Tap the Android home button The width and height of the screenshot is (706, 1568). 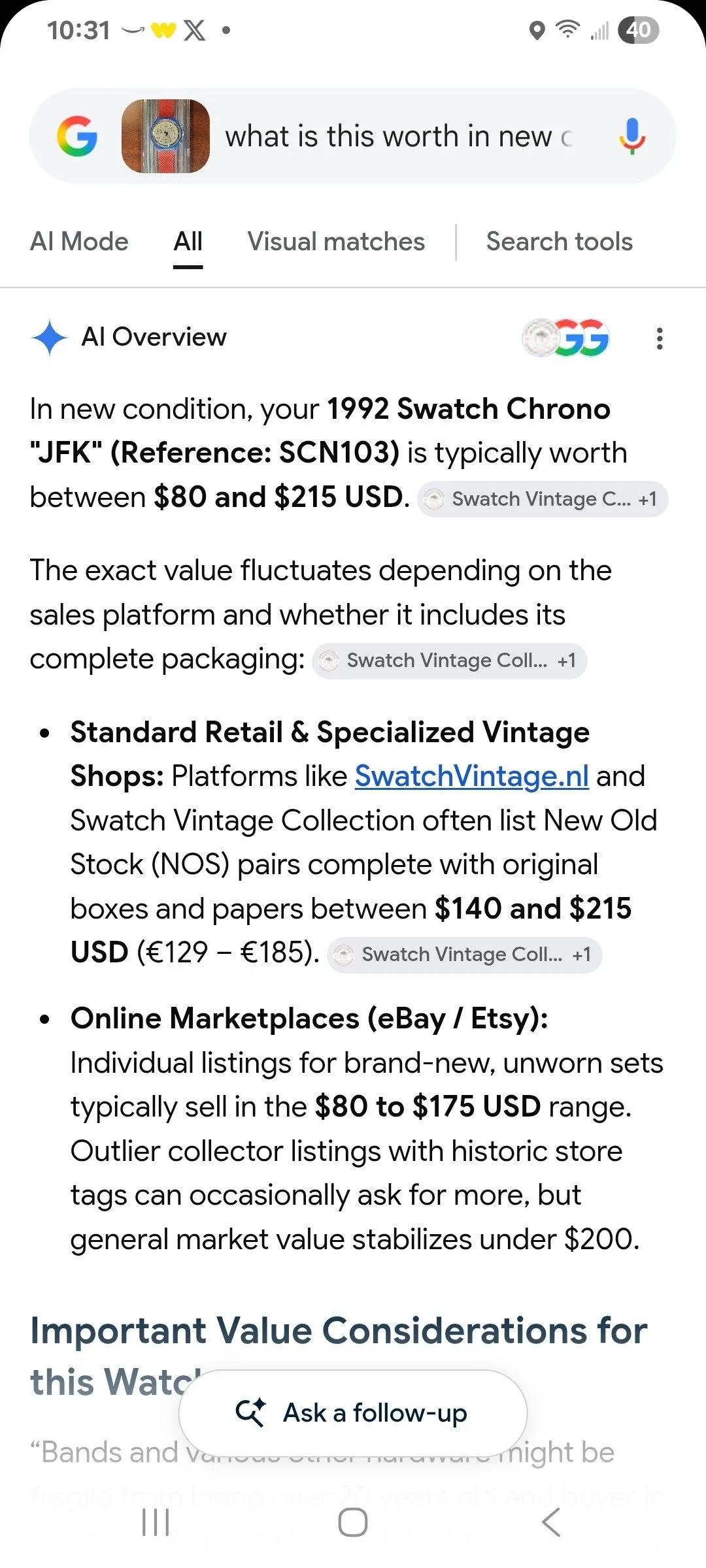coord(353,1522)
